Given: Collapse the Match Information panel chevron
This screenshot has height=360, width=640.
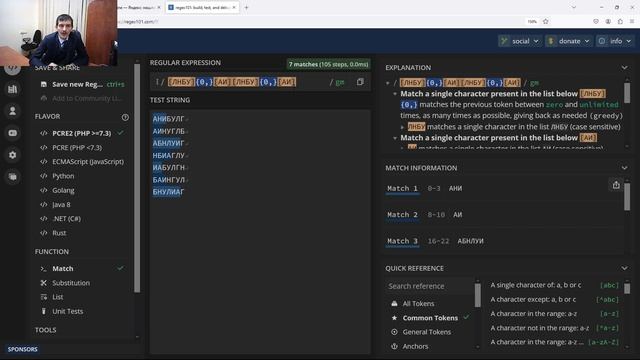Looking at the screenshot, I should (x=624, y=168).
